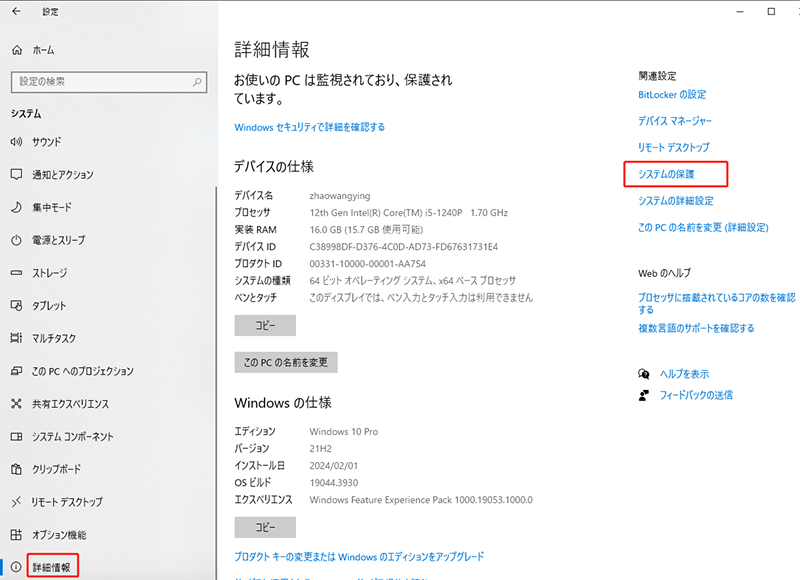Screen dimensions: 800x580
Task: Select the 通知とアクション sidebar icon
Action: point(15,175)
